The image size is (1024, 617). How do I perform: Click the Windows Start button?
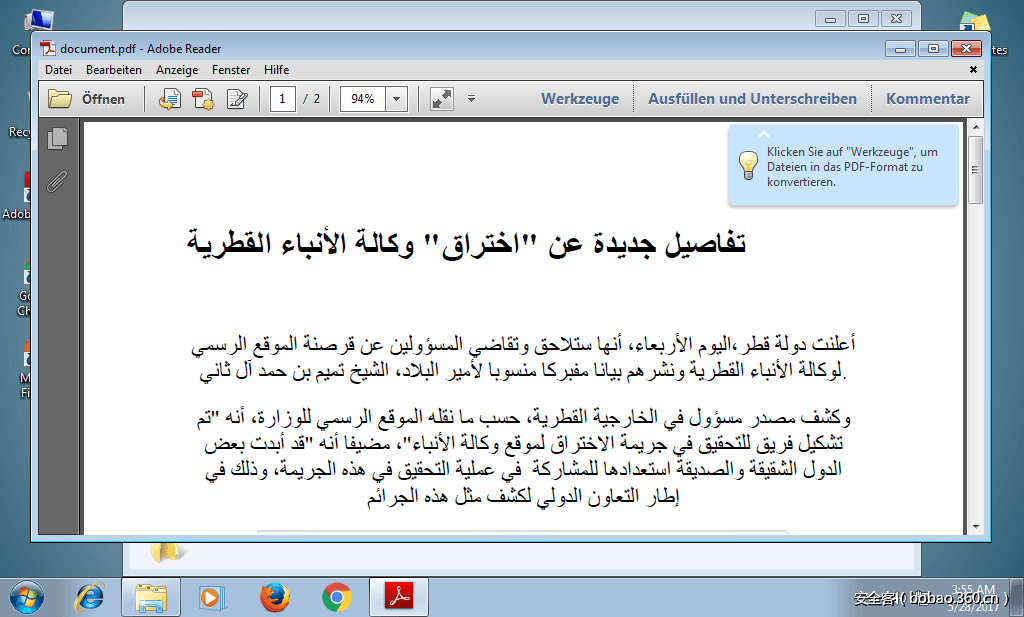[x=27, y=598]
